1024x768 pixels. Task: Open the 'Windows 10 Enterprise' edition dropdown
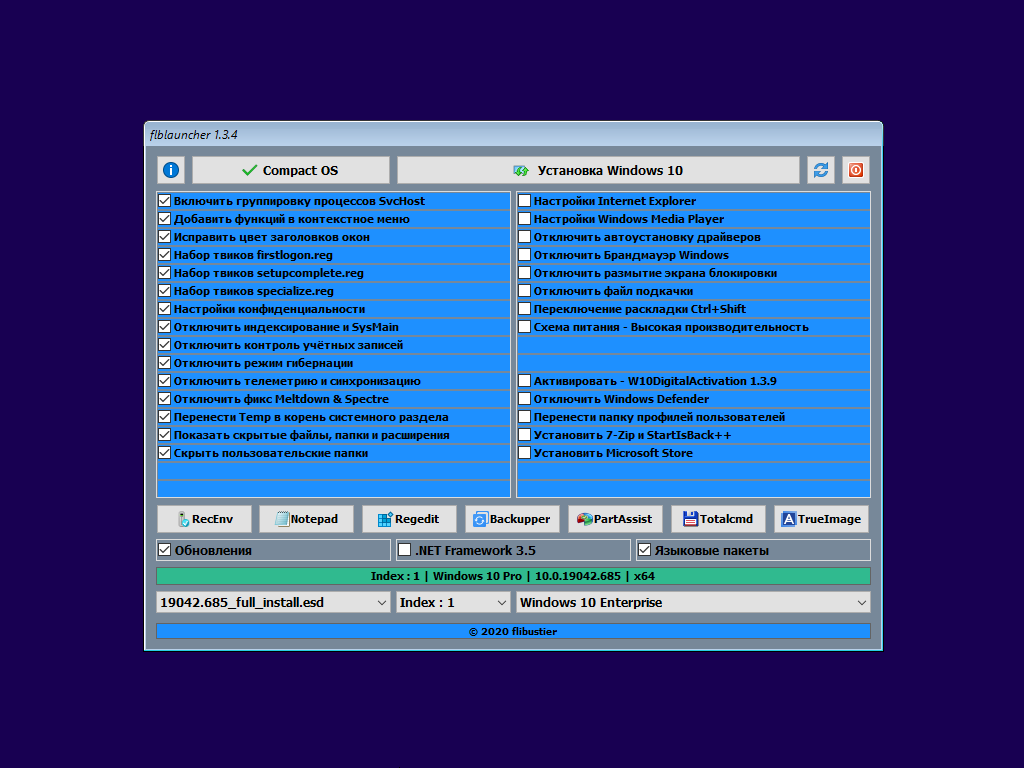pyautogui.click(x=692, y=602)
